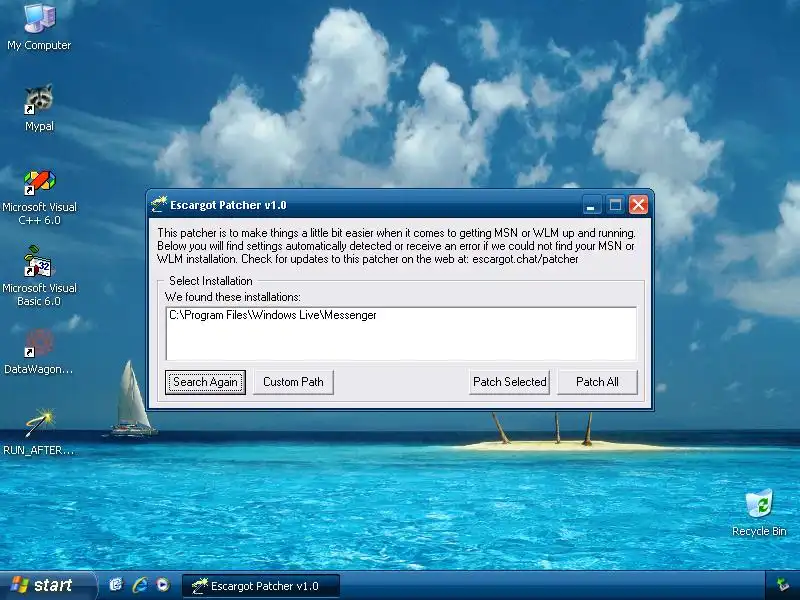Click the Show Desktop Quick Launch icon
Viewport: 800px width, 600px height.
click(116, 585)
